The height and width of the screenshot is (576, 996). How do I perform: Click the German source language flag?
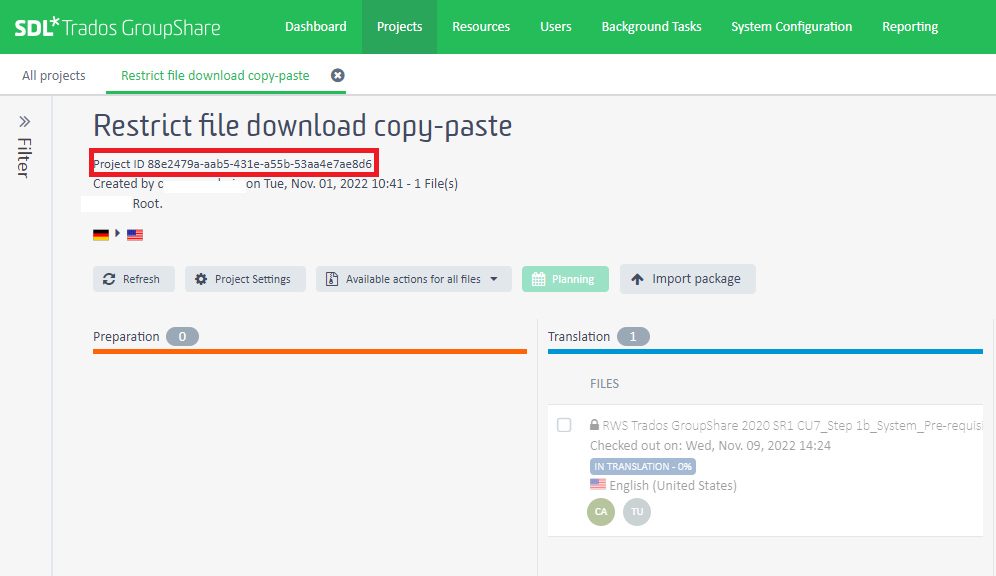tap(101, 235)
